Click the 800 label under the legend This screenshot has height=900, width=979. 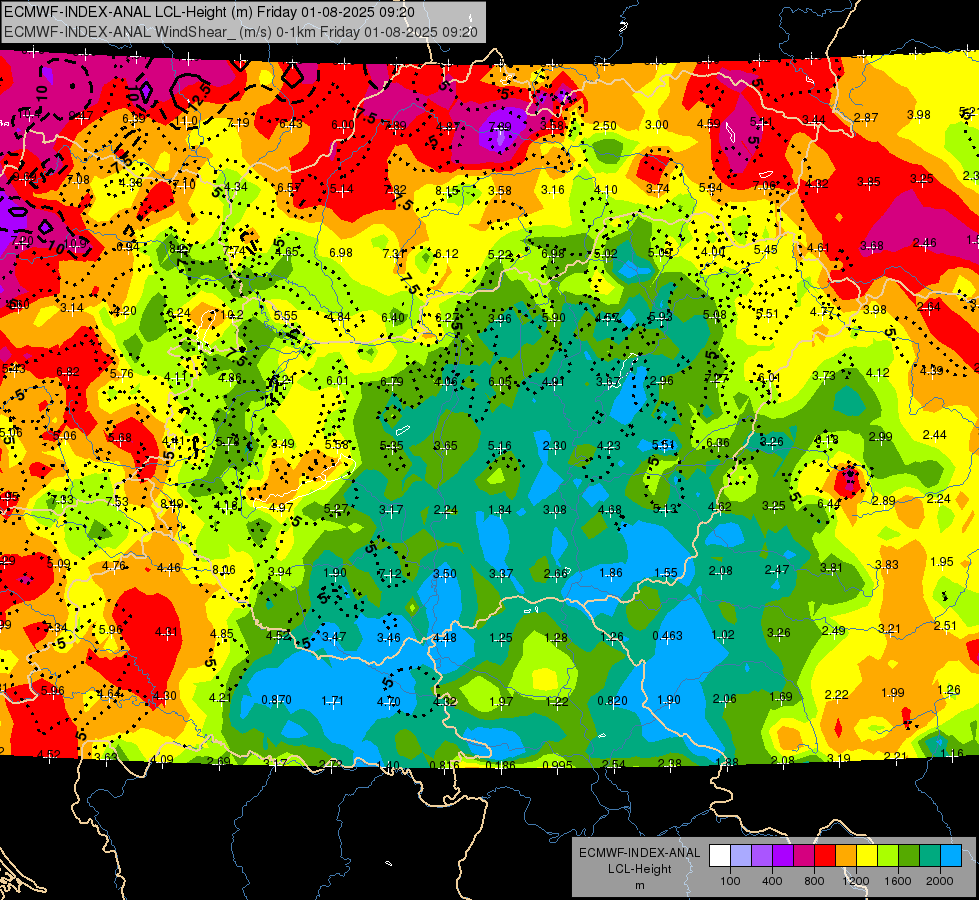tap(814, 881)
